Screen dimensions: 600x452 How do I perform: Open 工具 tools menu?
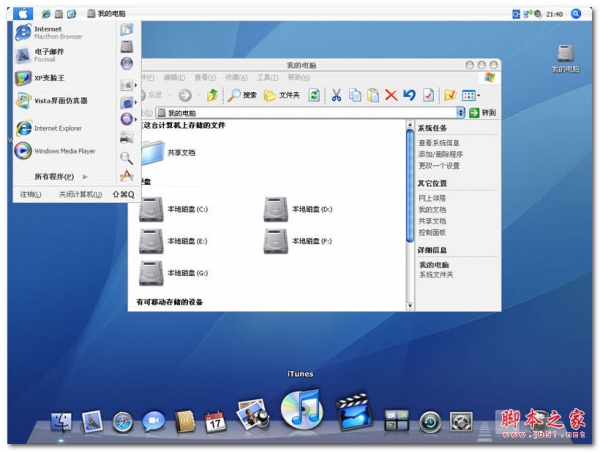pos(267,78)
